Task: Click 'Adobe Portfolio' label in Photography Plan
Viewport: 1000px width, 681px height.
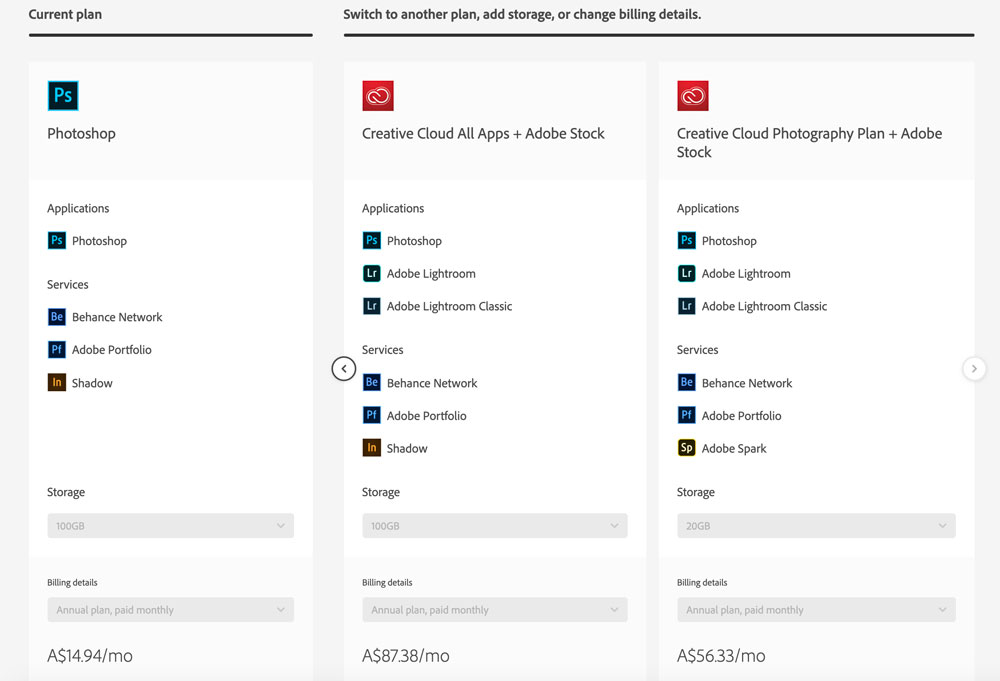Action: [x=742, y=416]
